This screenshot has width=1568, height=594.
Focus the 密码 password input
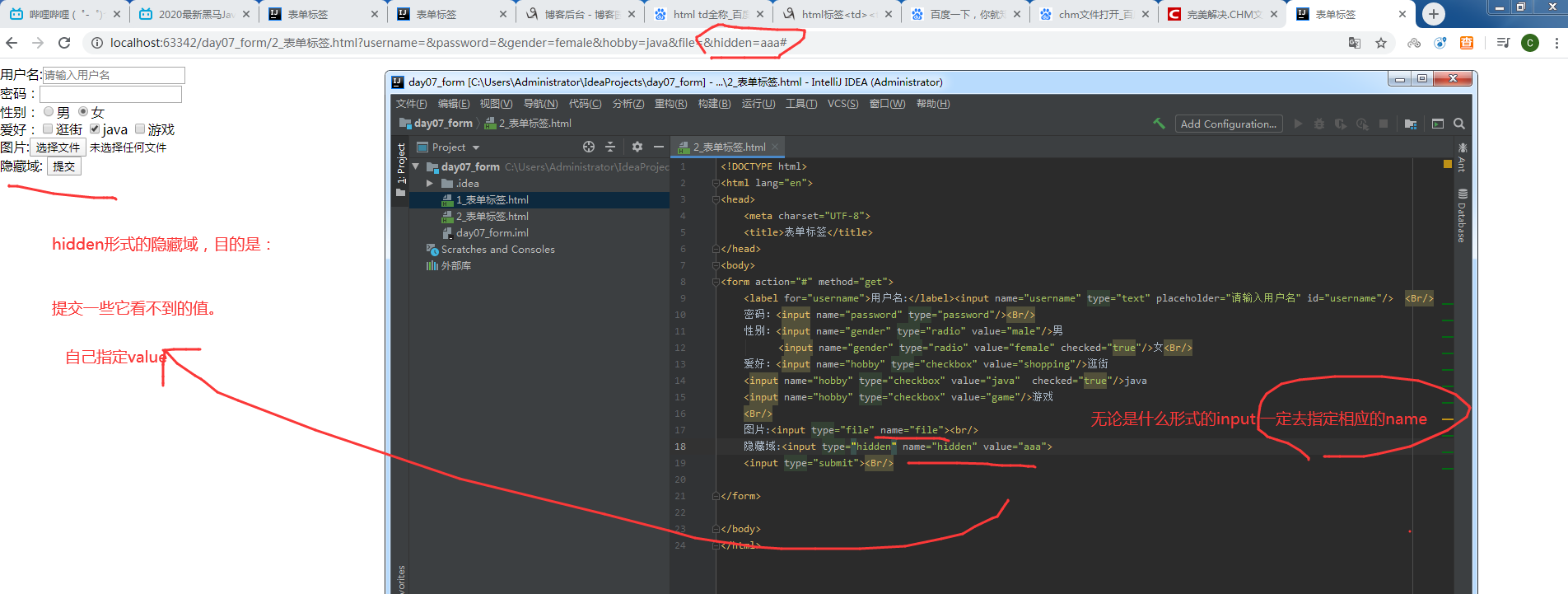(x=110, y=94)
